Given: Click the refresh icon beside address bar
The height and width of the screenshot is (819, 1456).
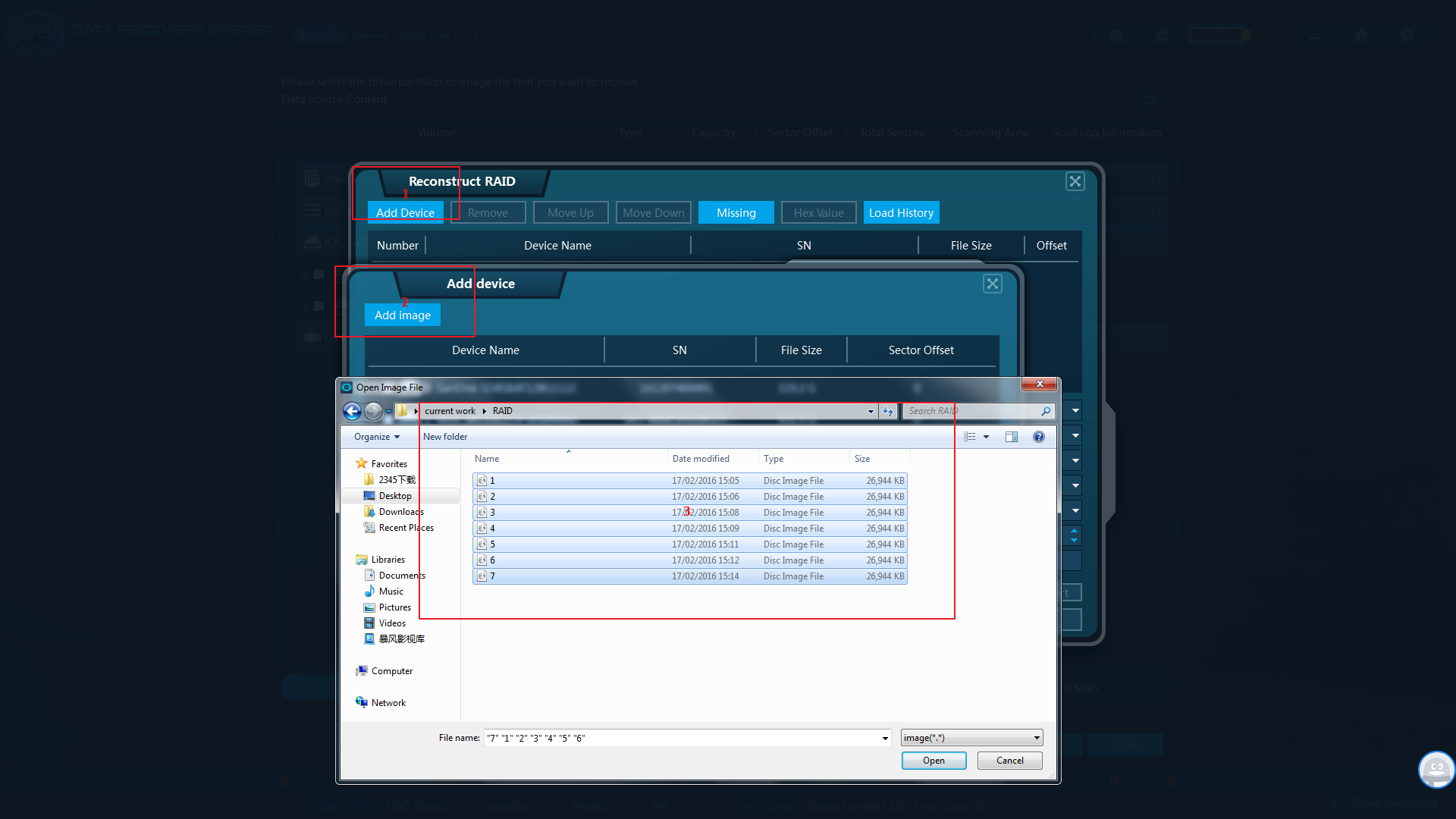Looking at the screenshot, I should pyautogui.click(x=888, y=411).
